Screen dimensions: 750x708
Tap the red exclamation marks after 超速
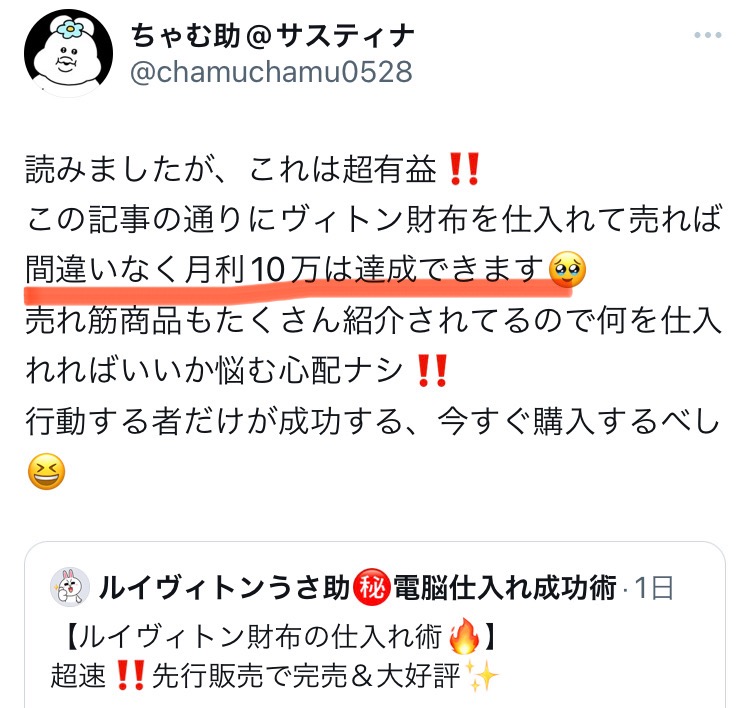click(x=131, y=676)
